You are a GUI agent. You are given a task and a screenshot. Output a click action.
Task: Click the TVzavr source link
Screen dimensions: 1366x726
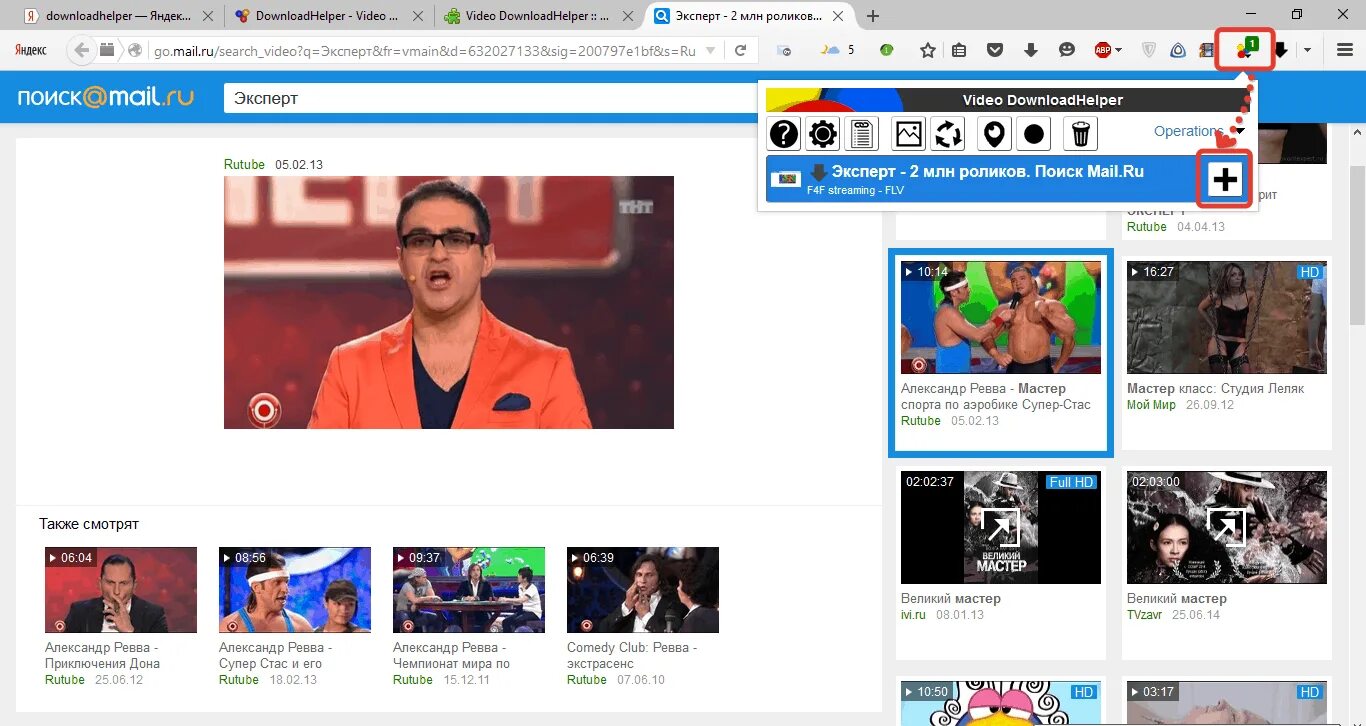click(x=1145, y=615)
